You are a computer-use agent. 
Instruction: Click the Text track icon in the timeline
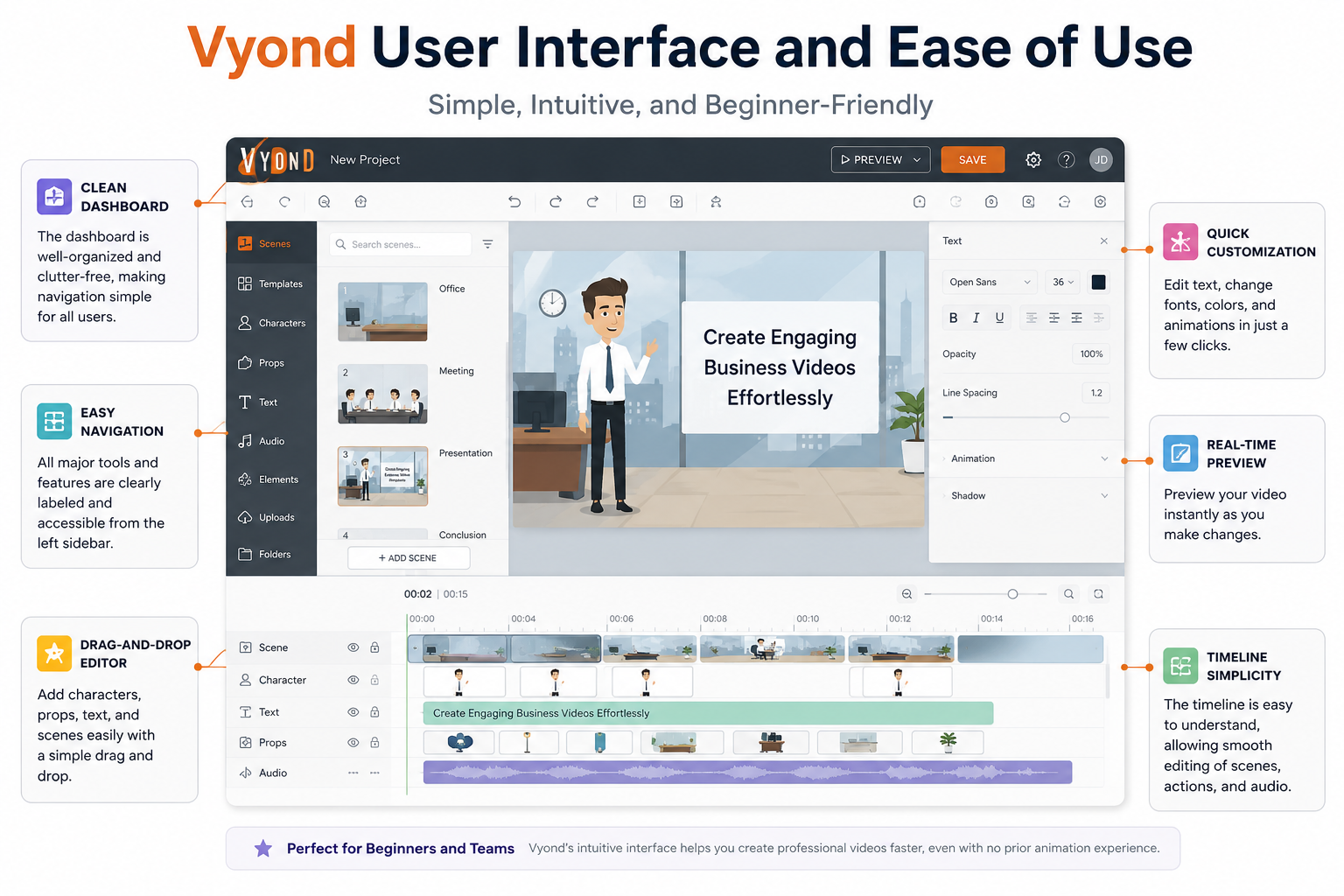coord(246,712)
